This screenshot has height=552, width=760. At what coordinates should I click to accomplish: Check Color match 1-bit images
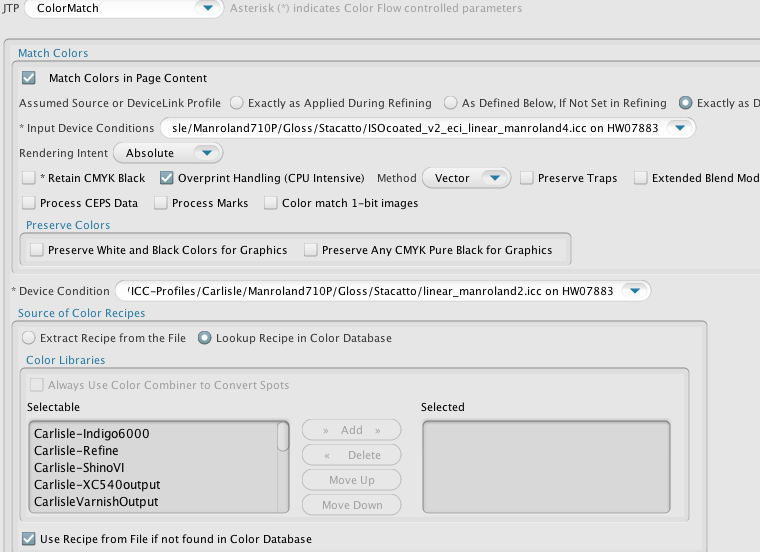271,203
